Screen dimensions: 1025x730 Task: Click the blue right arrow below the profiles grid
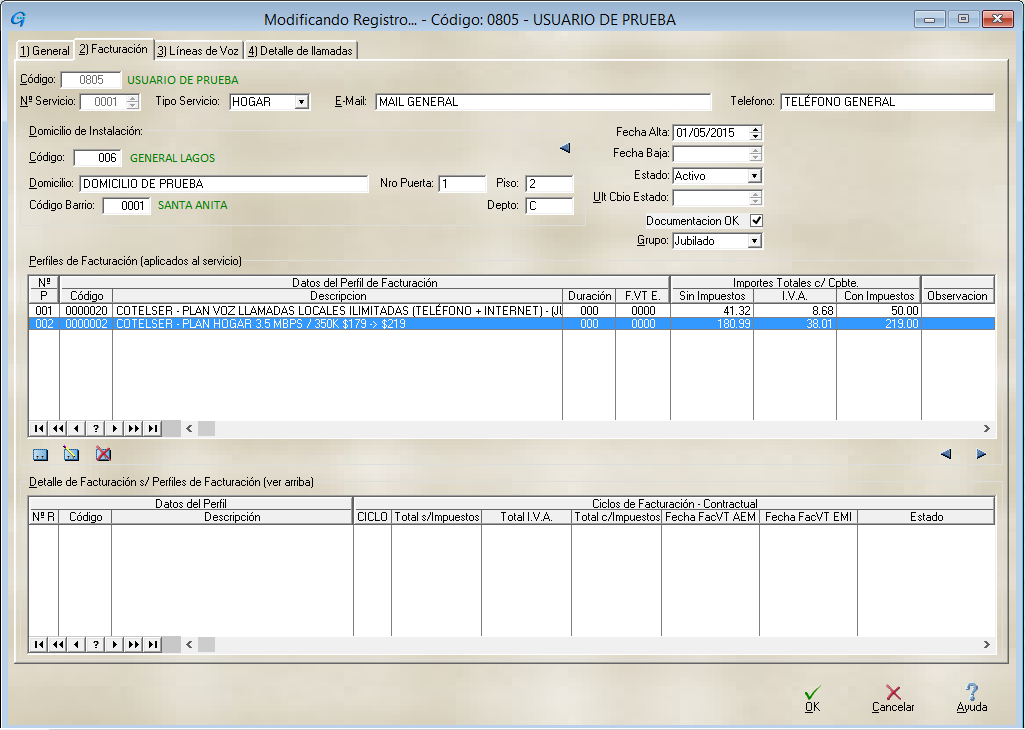(981, 454)
